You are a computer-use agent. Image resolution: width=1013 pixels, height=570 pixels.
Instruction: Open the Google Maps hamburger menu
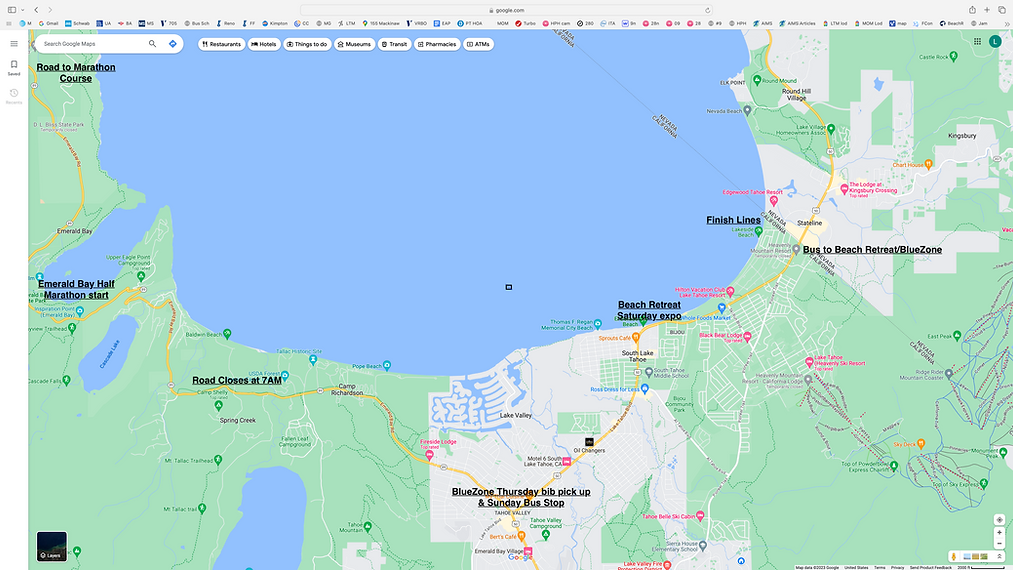click(x=14, y=44)
